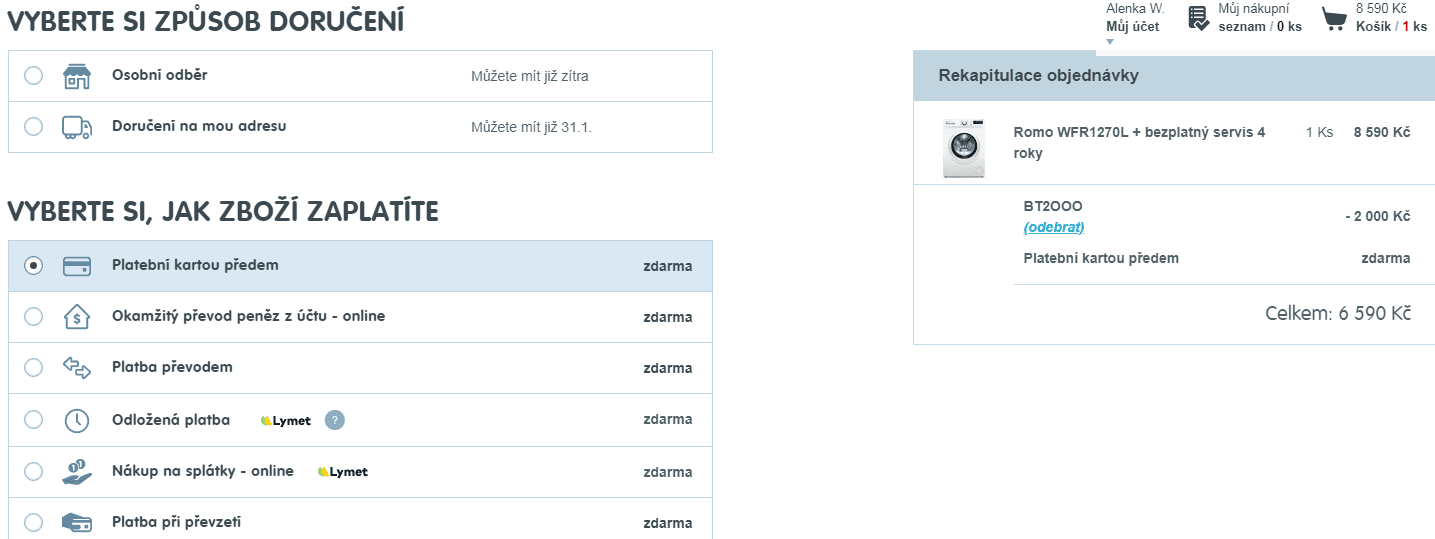This screenshot has height=539, width=1435.
Task: Choose the Platba při převzetí radio option
Action: pyautogui.click(x=33, y=522)
